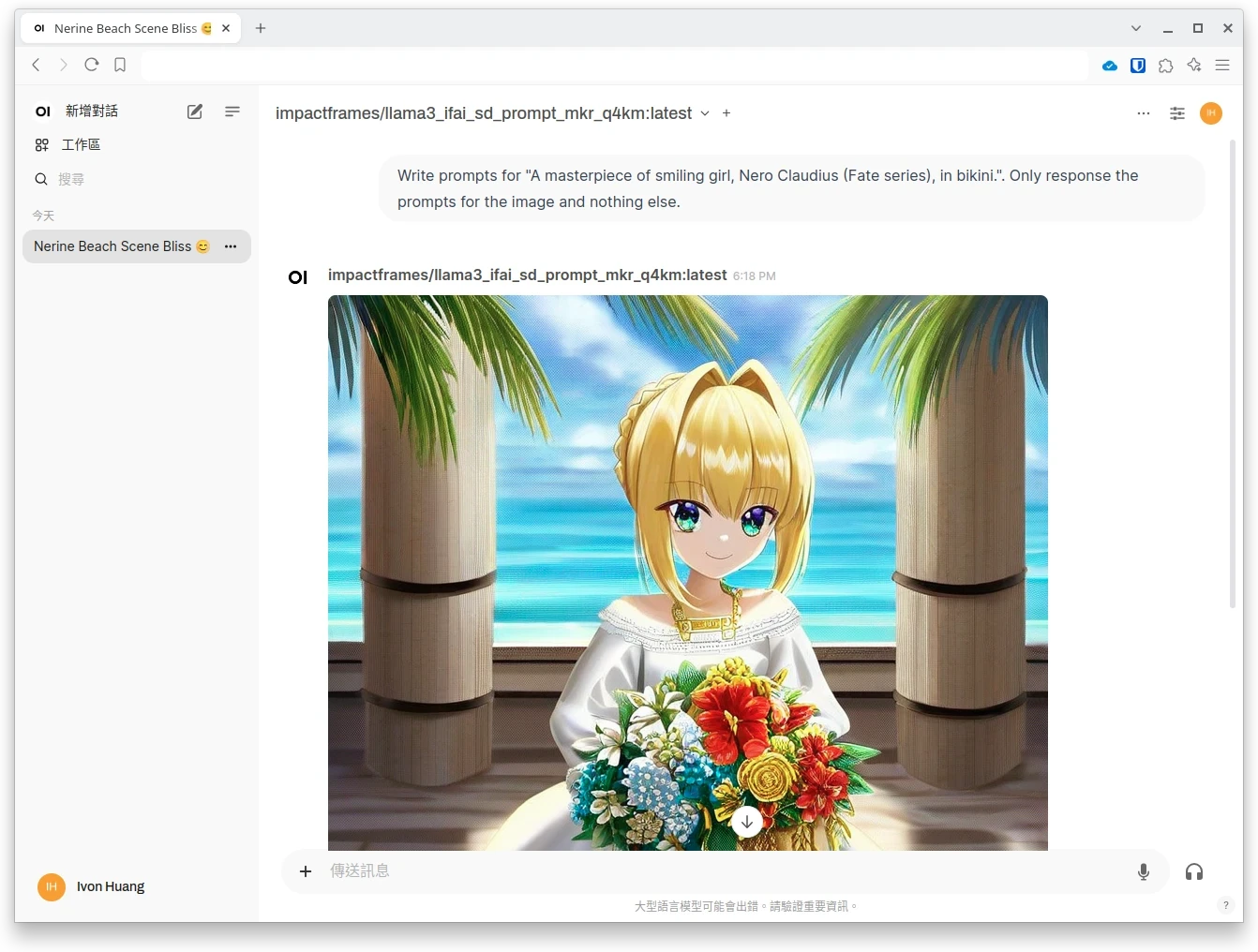Image resolution: width=1258 pixels, height=952 pixels.
Task: Open the 工作區 workspace menu item
Action: pos(81,145)
